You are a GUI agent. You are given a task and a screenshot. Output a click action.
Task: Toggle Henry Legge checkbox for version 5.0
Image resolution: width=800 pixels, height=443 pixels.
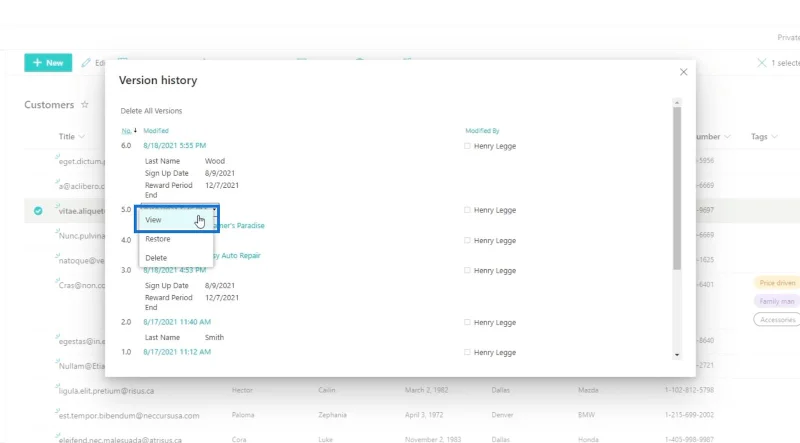[467, 210]
